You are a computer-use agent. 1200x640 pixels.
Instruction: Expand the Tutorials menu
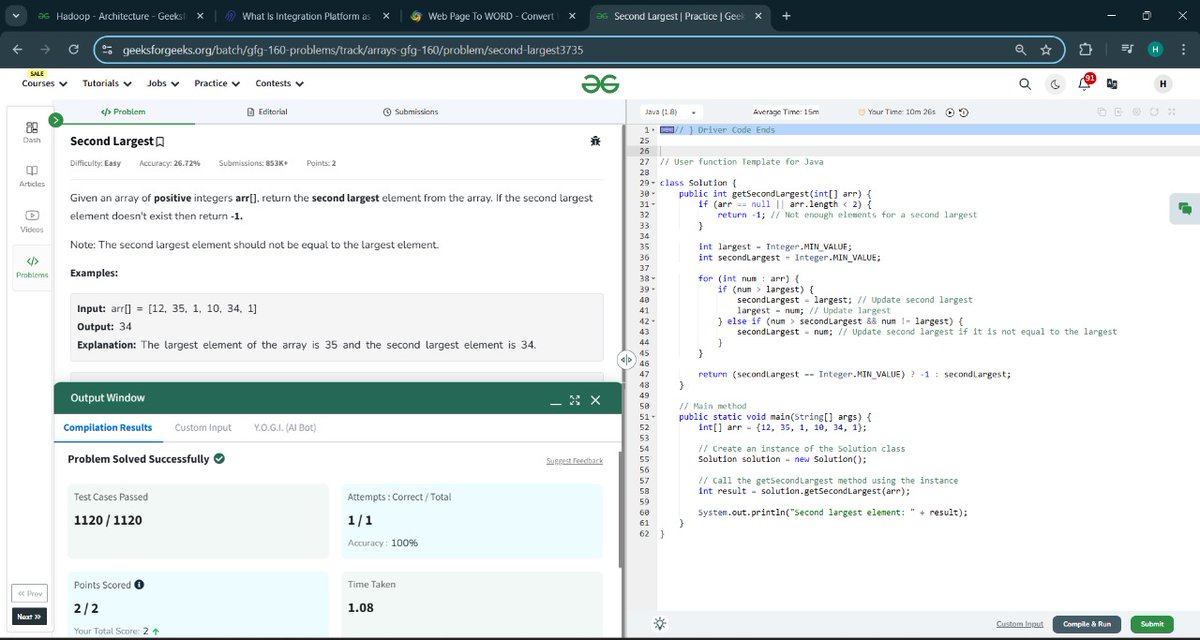click(x=106, y=84)
